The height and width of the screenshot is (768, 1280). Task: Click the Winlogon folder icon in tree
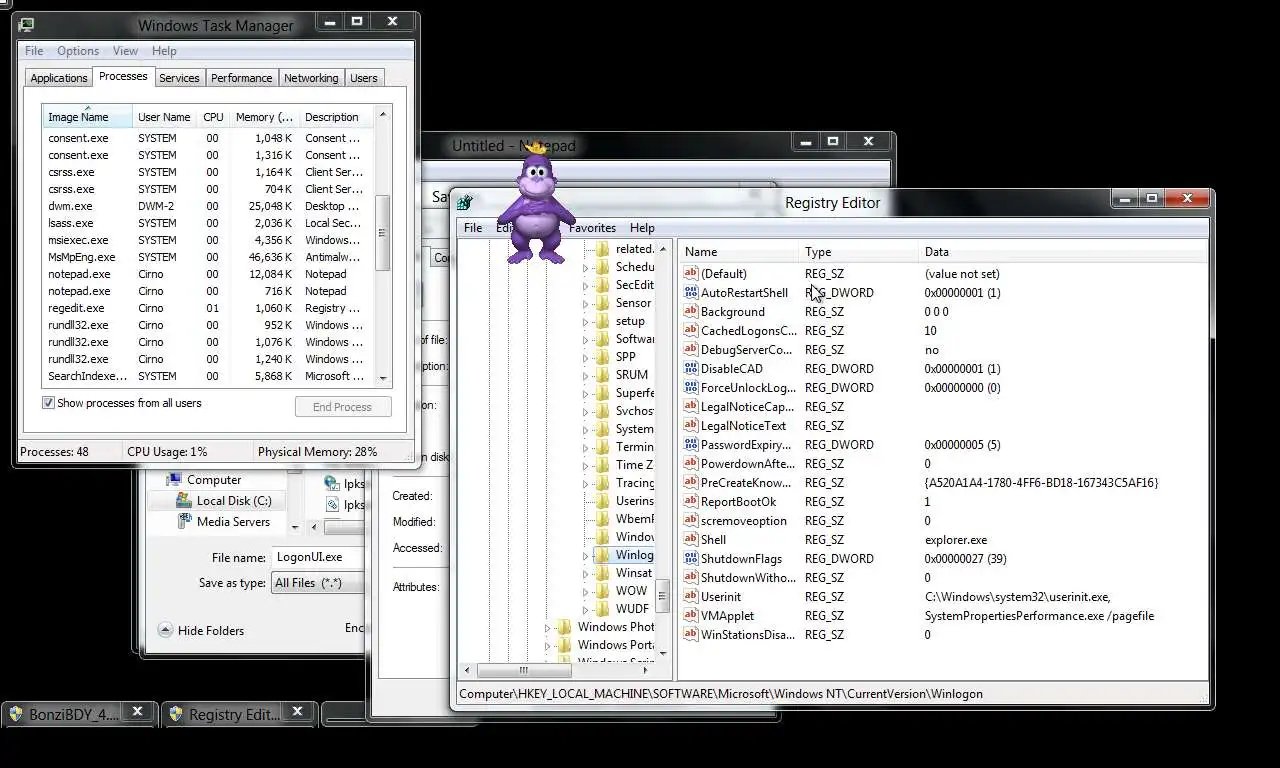[x=603, y=555]
